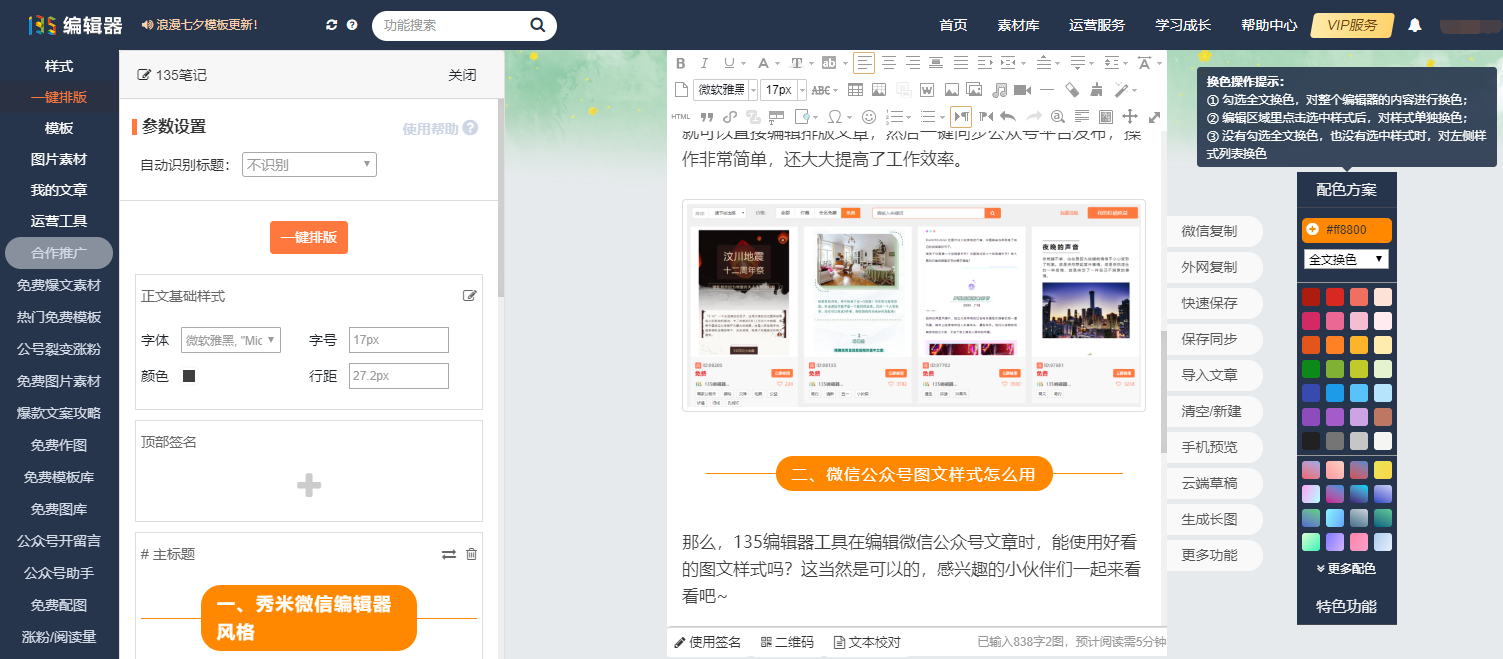
Task: Expand 更多配色 color schemes
Action: 1346,568
